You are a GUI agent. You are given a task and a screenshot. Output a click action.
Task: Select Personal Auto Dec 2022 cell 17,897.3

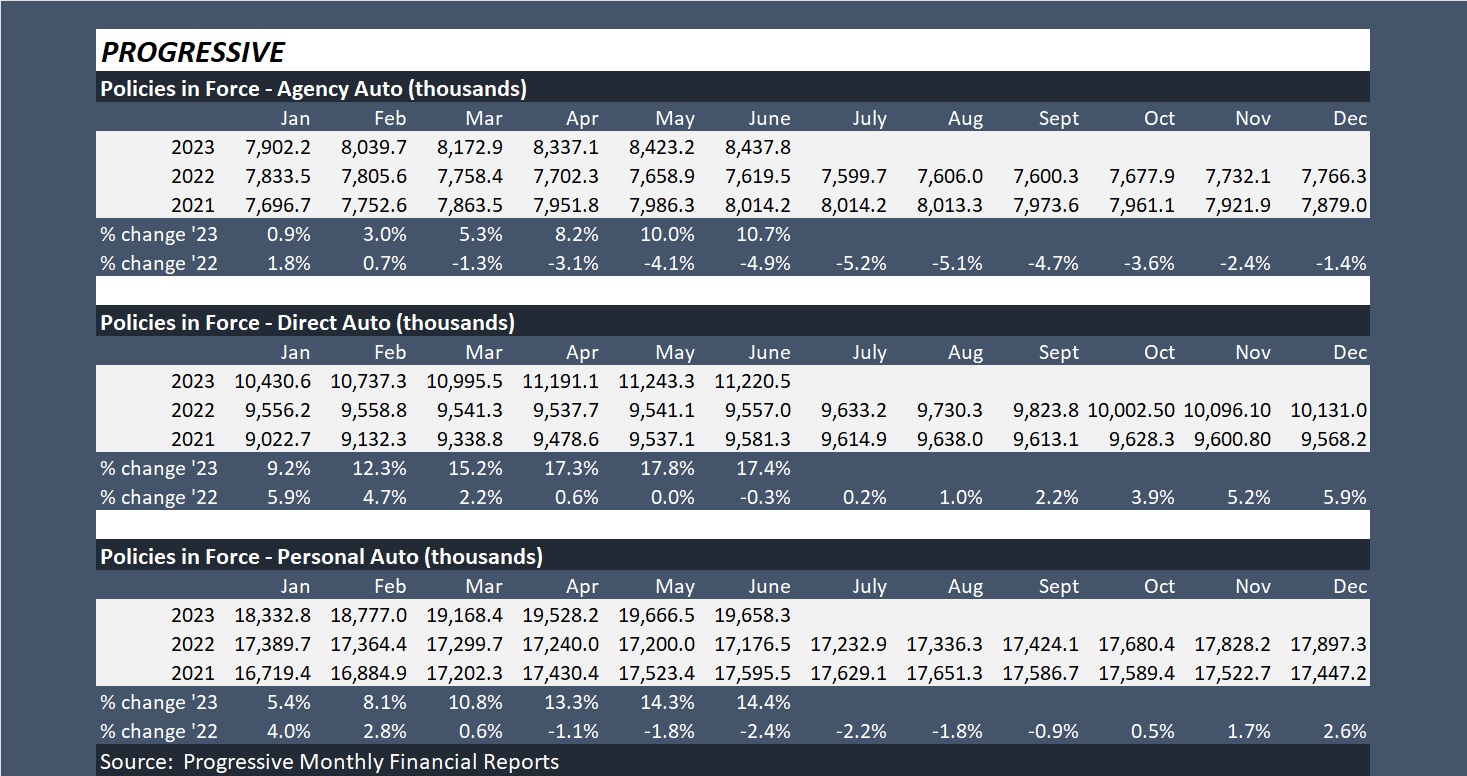point(1329,644)
